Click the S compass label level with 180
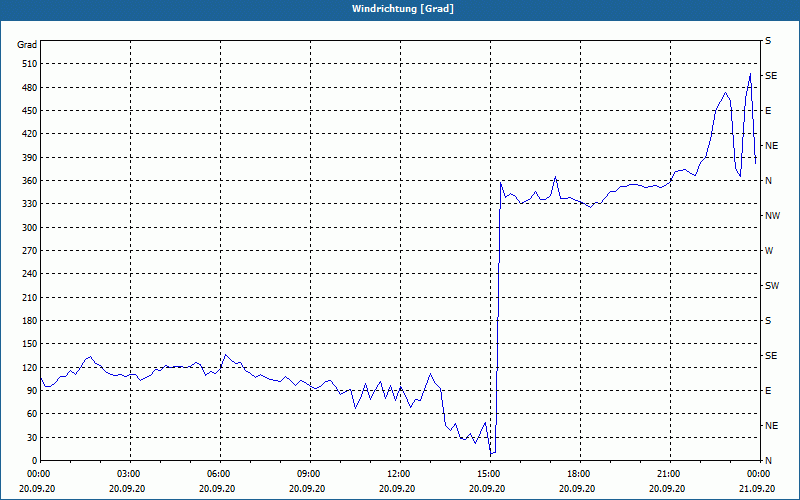This screenshot has width=800, height=500. pos(768,320)
